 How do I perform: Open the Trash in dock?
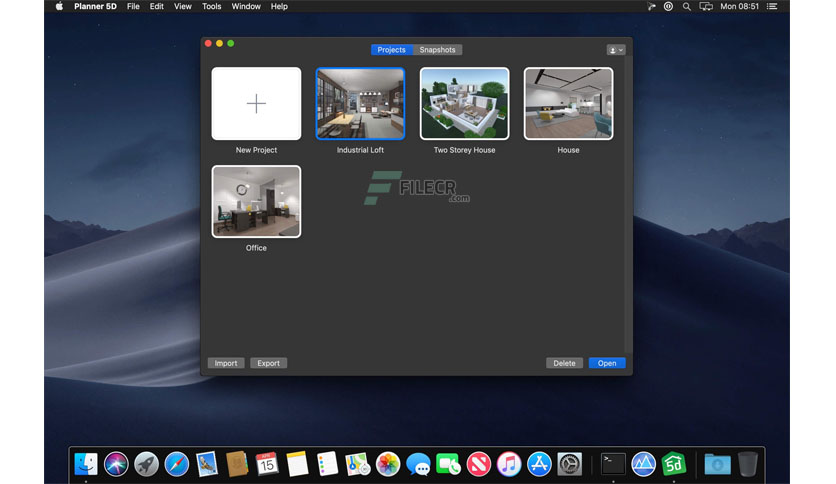pyautogui.click(x=747, y=464)
